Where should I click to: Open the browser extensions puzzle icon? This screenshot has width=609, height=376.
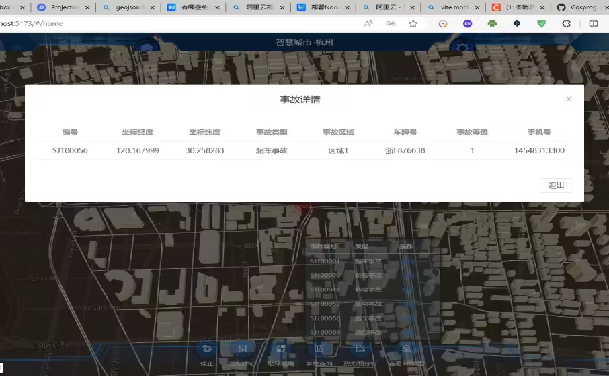[566, 24]
